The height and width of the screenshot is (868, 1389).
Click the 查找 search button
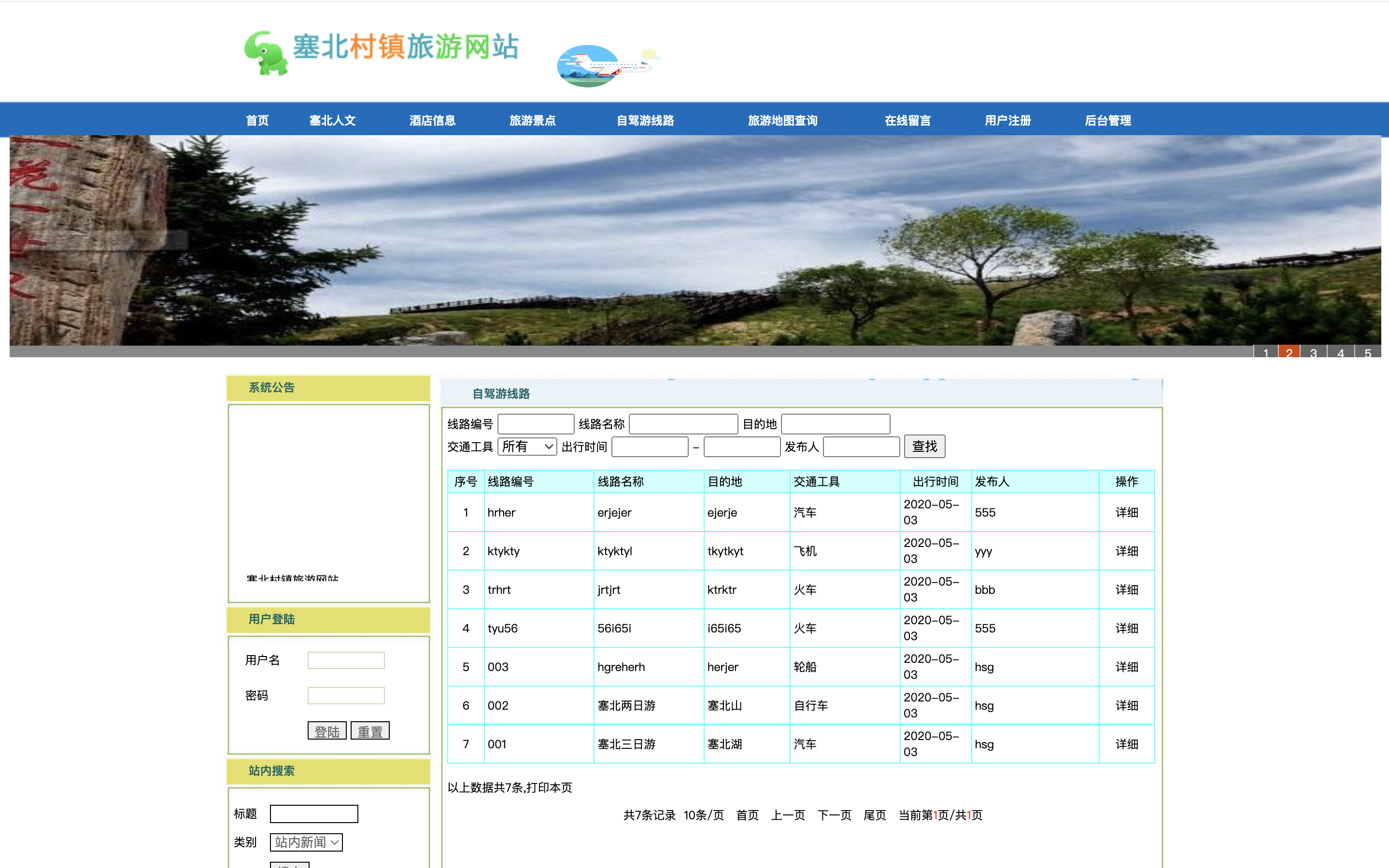pos(924,446)
